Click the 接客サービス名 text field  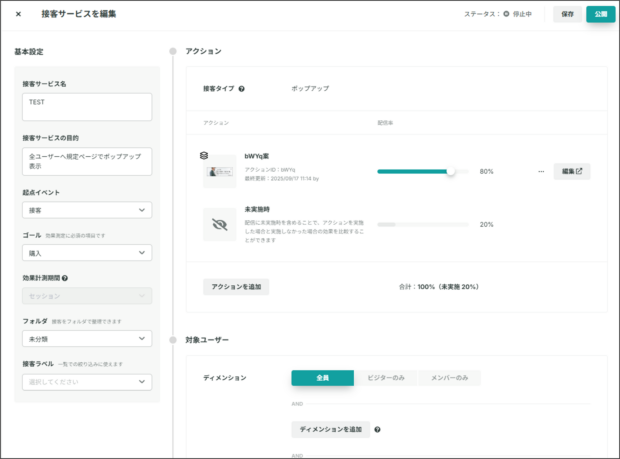87,107
